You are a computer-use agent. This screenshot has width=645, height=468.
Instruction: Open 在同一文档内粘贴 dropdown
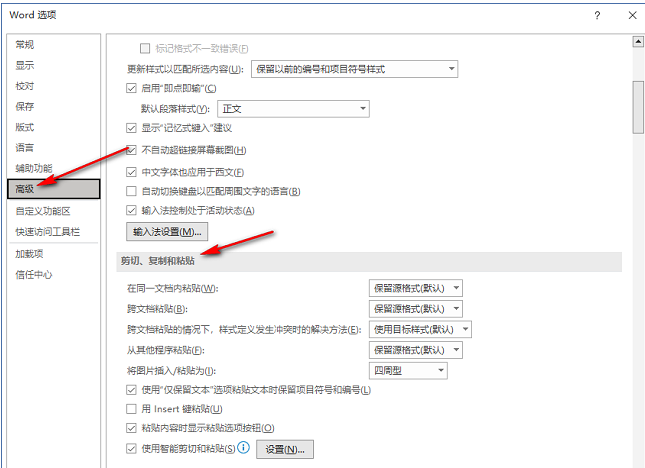tap(416, 288)
